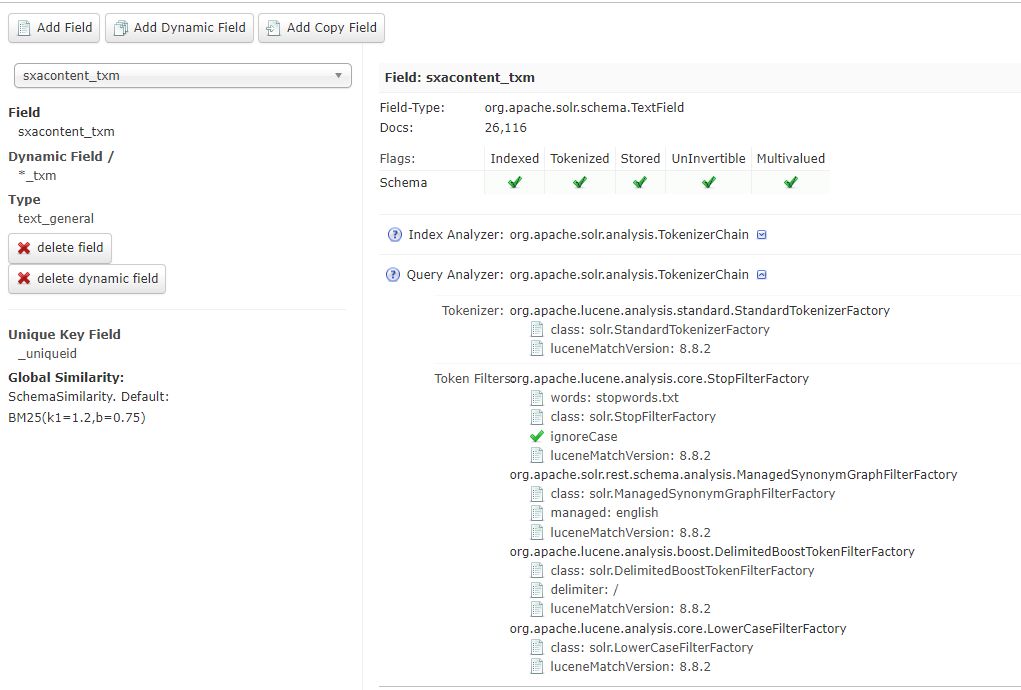The height and width of the screenshot is (690, 1021).
Task: Open the _uniqueid unique key field link
Action: click(x=48, y=353)
